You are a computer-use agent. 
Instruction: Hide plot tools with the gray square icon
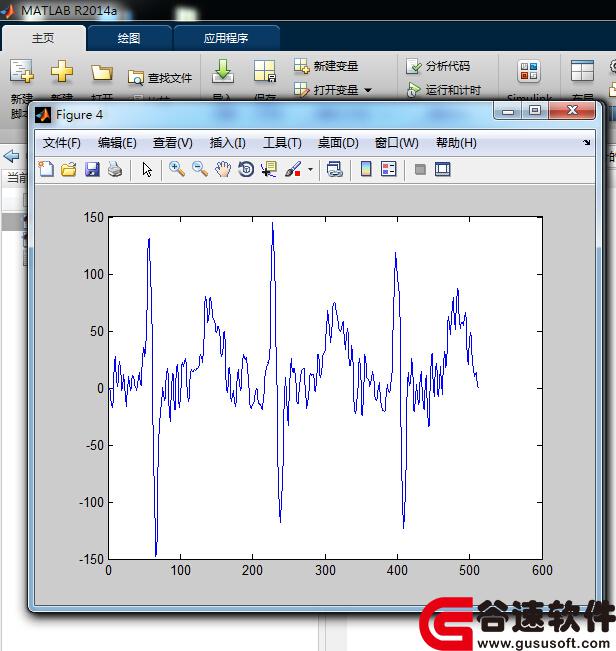pos(420,169)
